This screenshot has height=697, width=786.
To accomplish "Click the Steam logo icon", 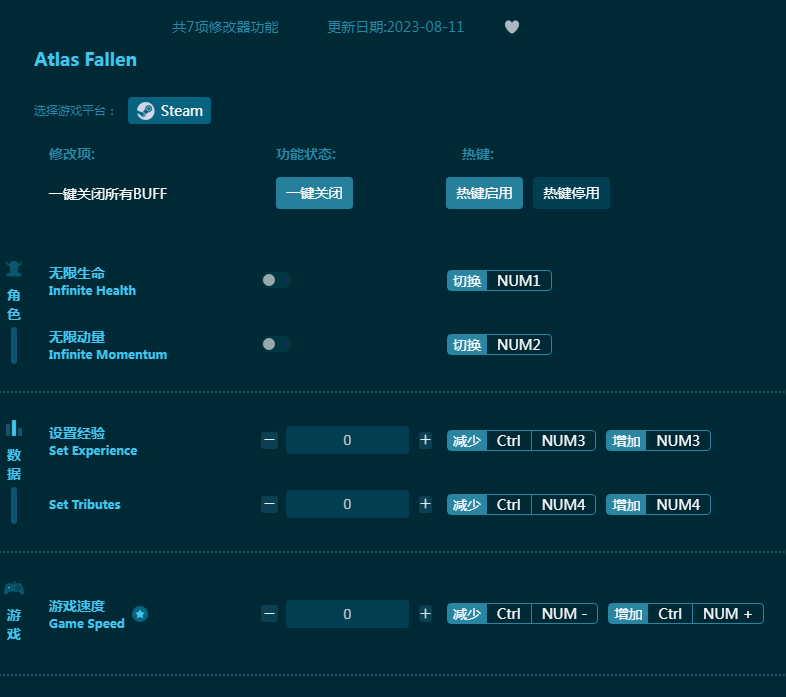I will click(145, 111).
